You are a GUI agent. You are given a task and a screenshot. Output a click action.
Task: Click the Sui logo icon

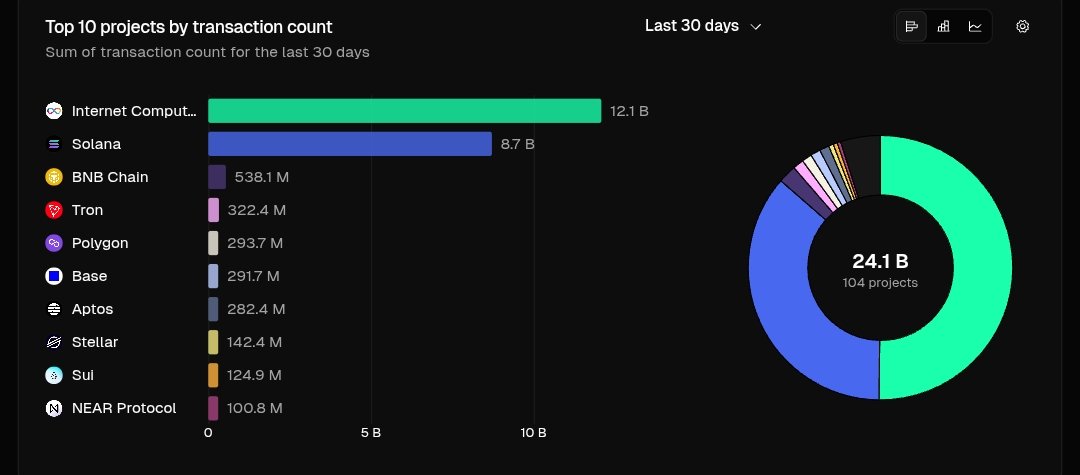[54, 375]
